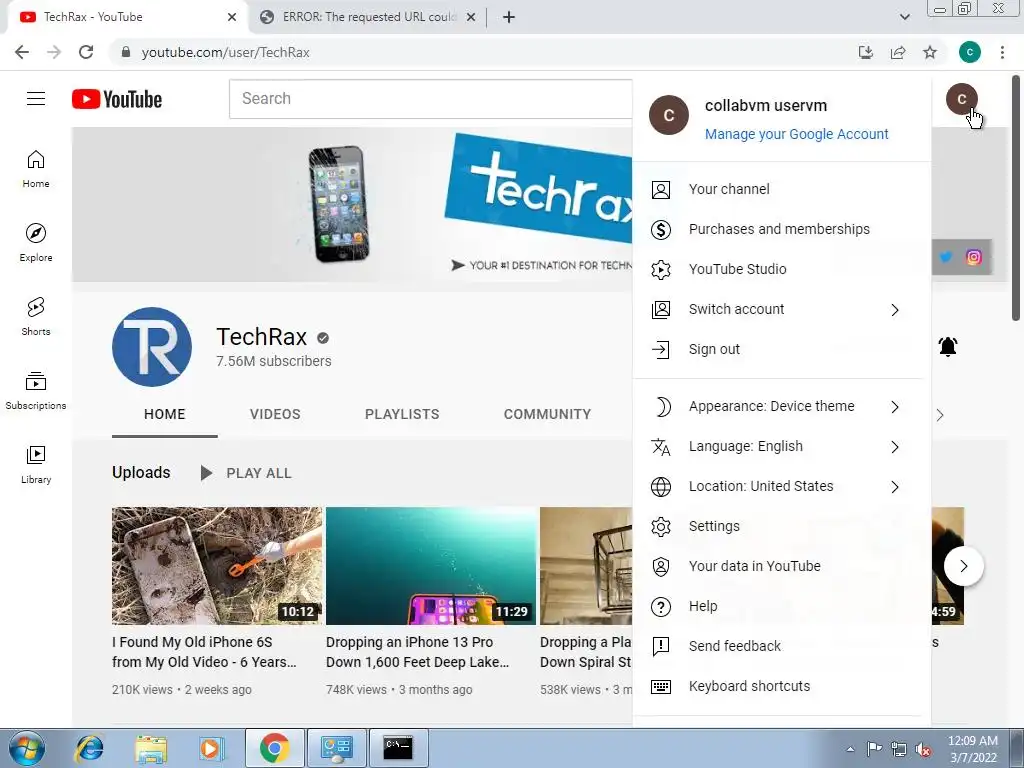Viewport: 1024px width, 768px height.
Task: Open Subscriptions in the sidebar
Action: (x=36, y=390)
